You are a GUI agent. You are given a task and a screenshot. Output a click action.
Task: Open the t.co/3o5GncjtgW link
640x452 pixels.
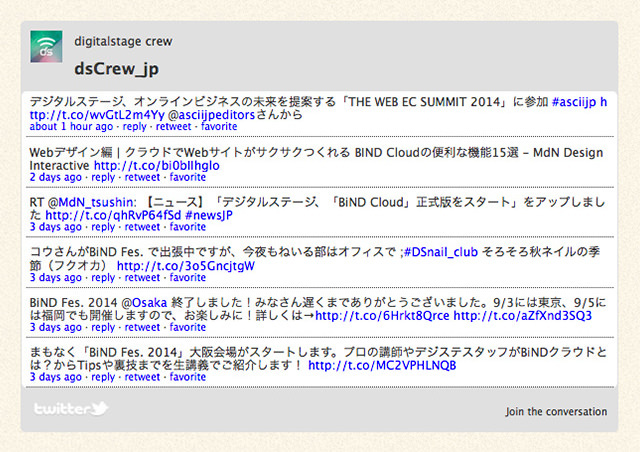(x=186, y=266)
